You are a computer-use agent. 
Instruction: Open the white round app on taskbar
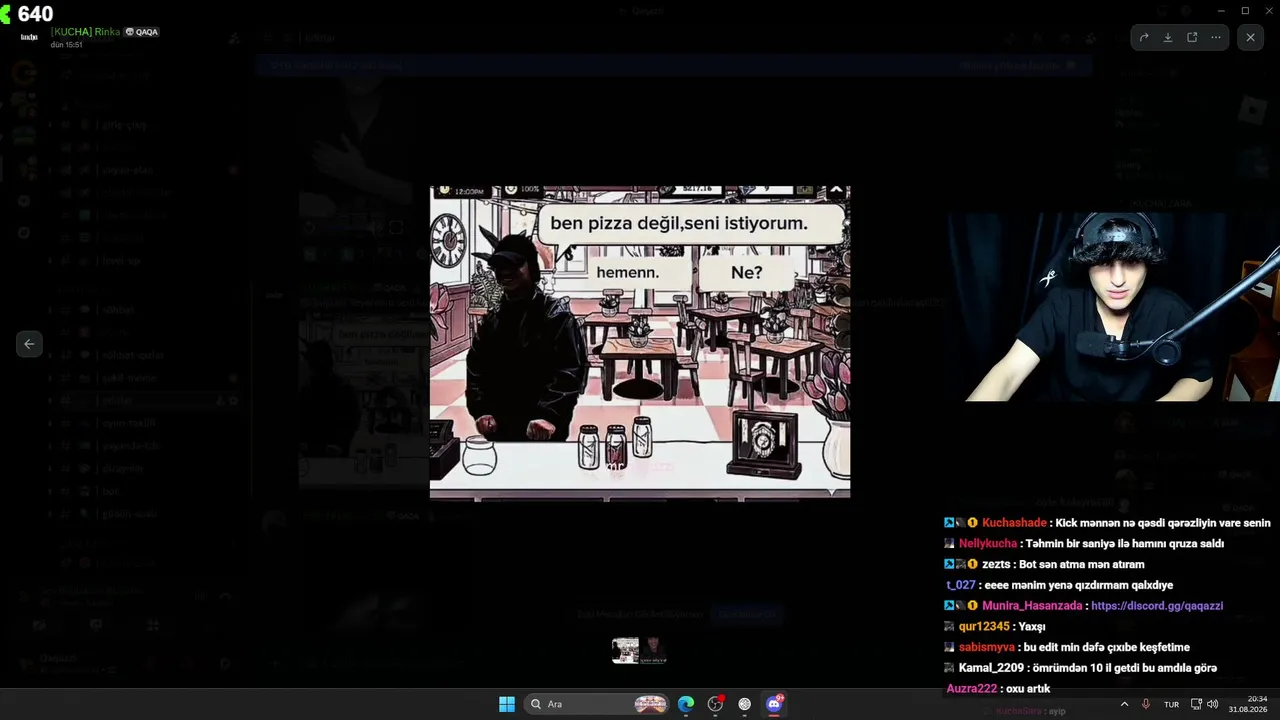pyautogui.click(x=744, y=704)
